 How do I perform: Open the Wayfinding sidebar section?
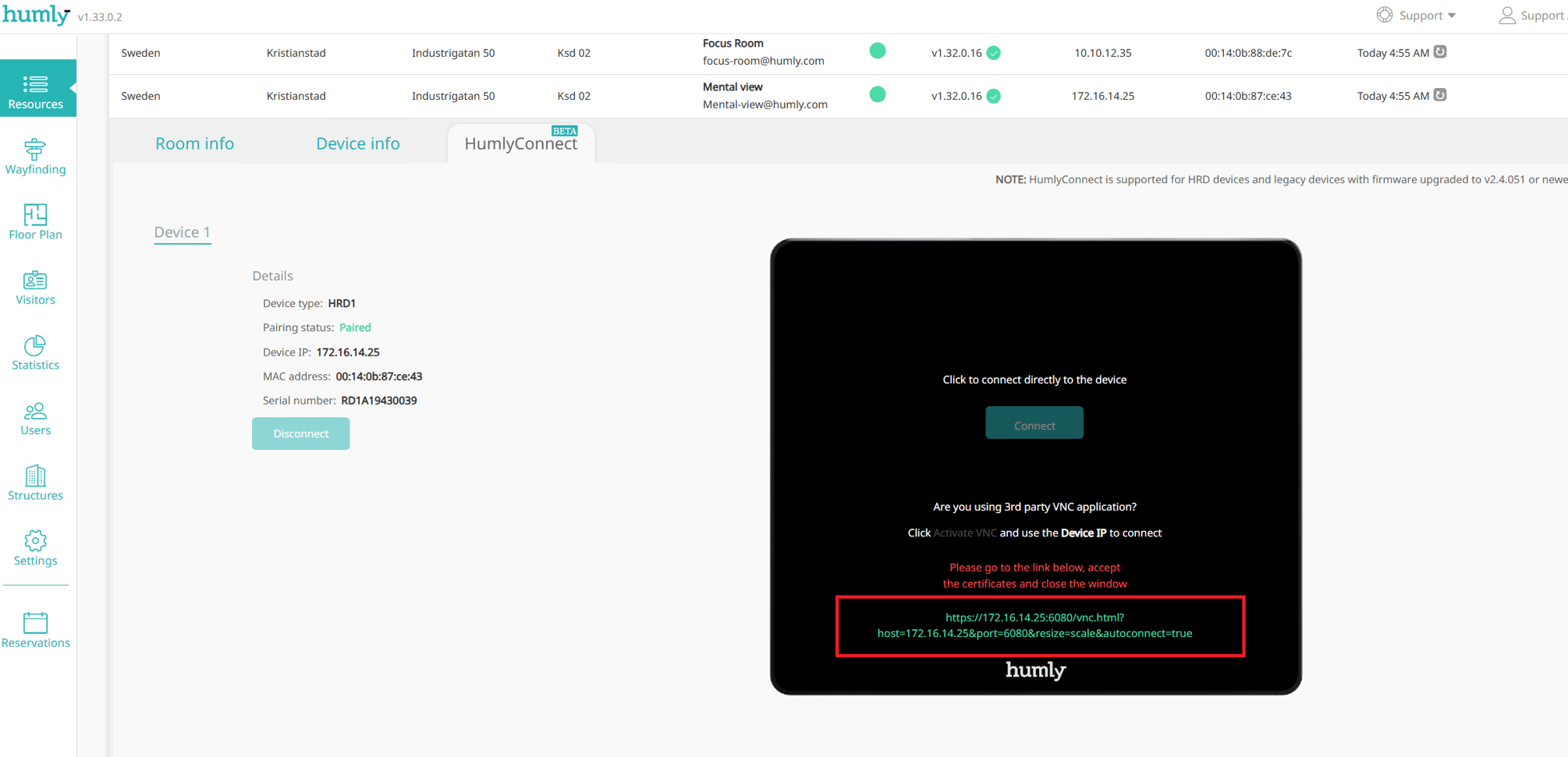pyautogui.click(x=36, y=157)
